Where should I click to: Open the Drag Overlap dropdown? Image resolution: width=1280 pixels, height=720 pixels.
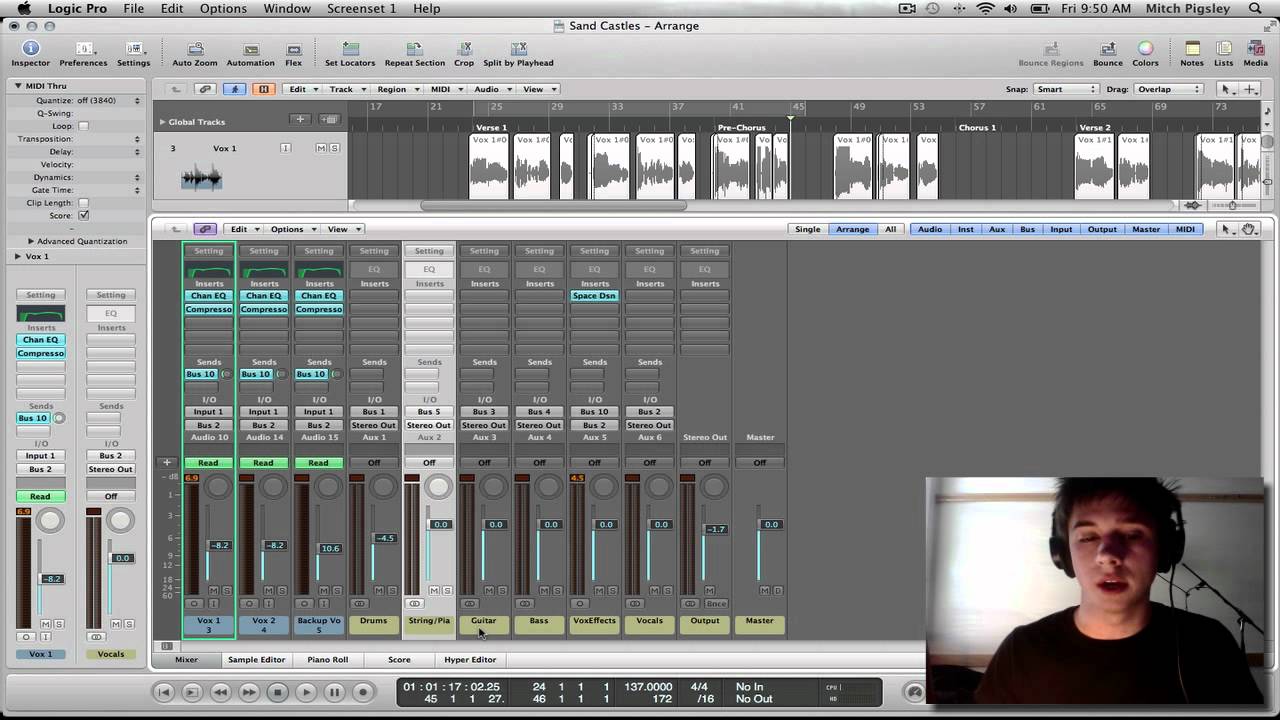click(x=1168, y=89)
